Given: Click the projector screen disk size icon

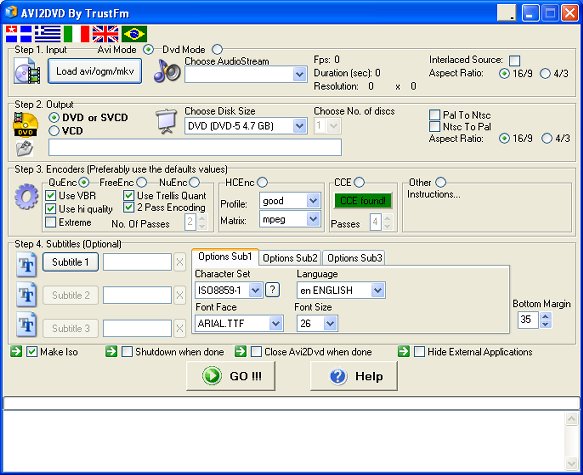Looking at the screenshot, I should 166,121.
